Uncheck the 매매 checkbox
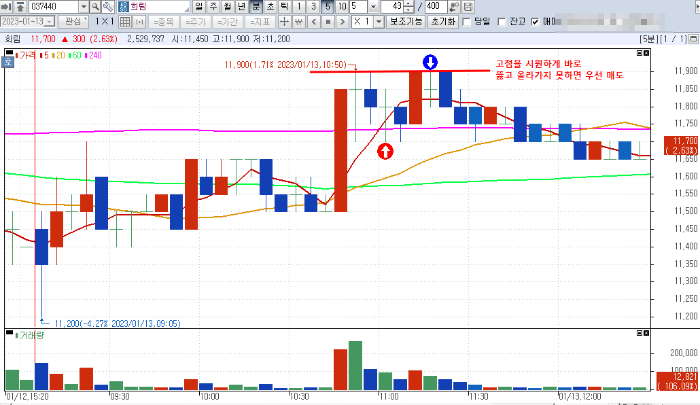Image resolution: width=700 pixels, height=405 pixels. point(535,22)
